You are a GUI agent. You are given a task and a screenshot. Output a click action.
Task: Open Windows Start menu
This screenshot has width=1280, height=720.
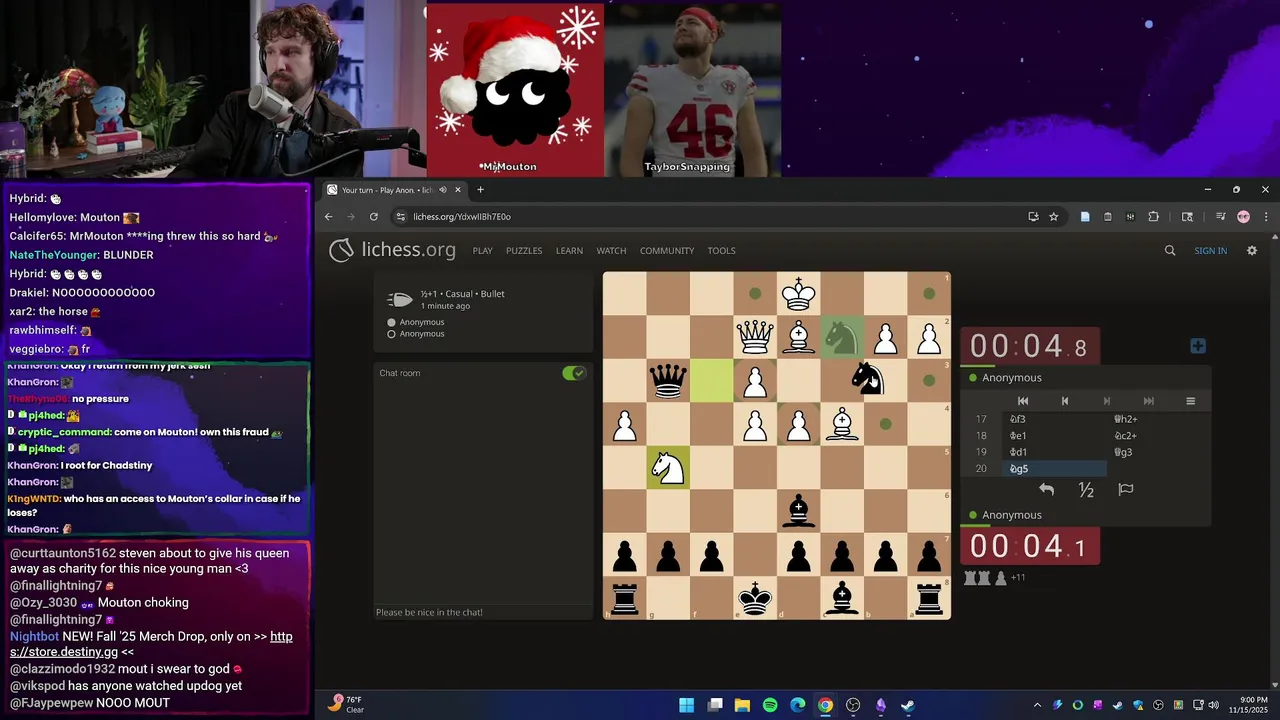(686, 705)
